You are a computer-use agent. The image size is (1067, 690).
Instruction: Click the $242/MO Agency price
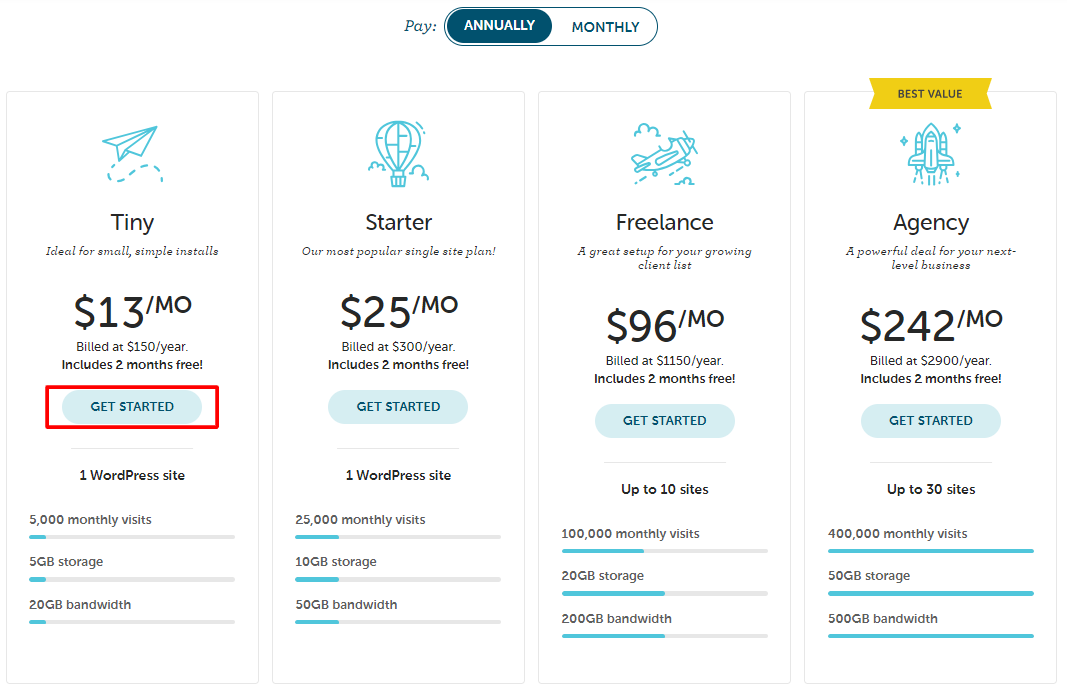click(x=931, y=325)
